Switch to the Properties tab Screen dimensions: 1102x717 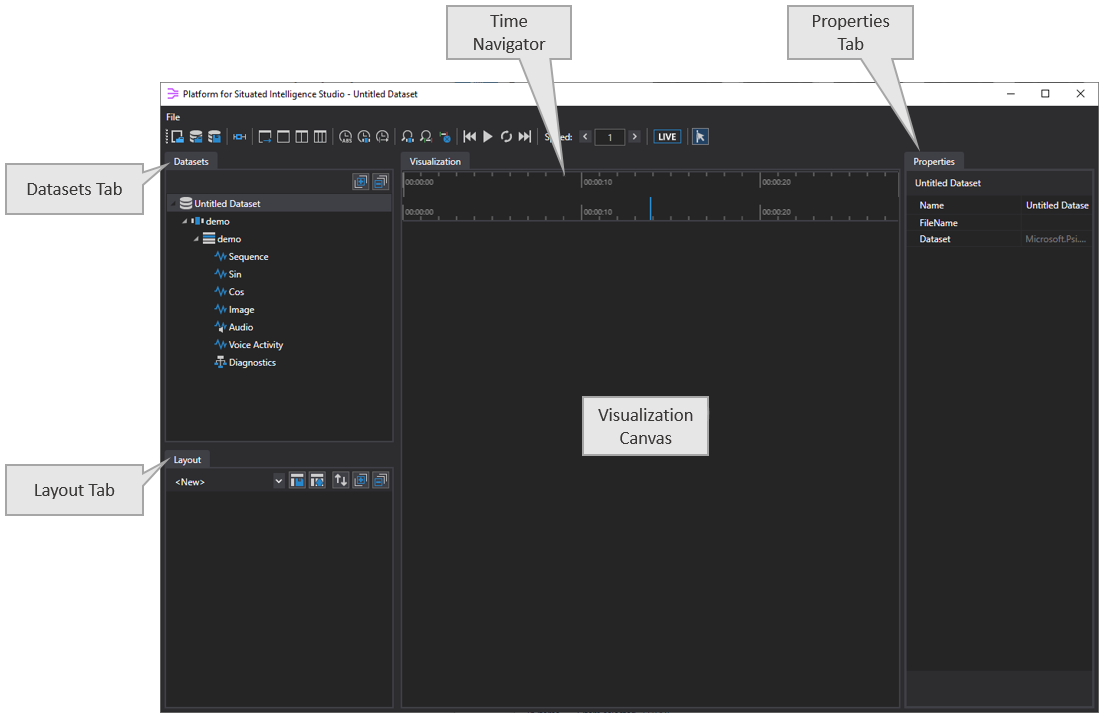[x=933, y=161]
